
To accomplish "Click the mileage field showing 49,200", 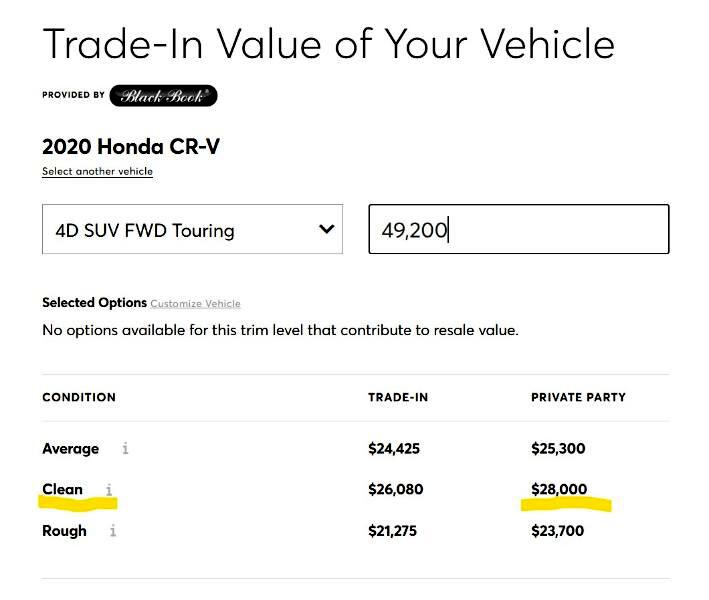I will (x=518, y=230).
